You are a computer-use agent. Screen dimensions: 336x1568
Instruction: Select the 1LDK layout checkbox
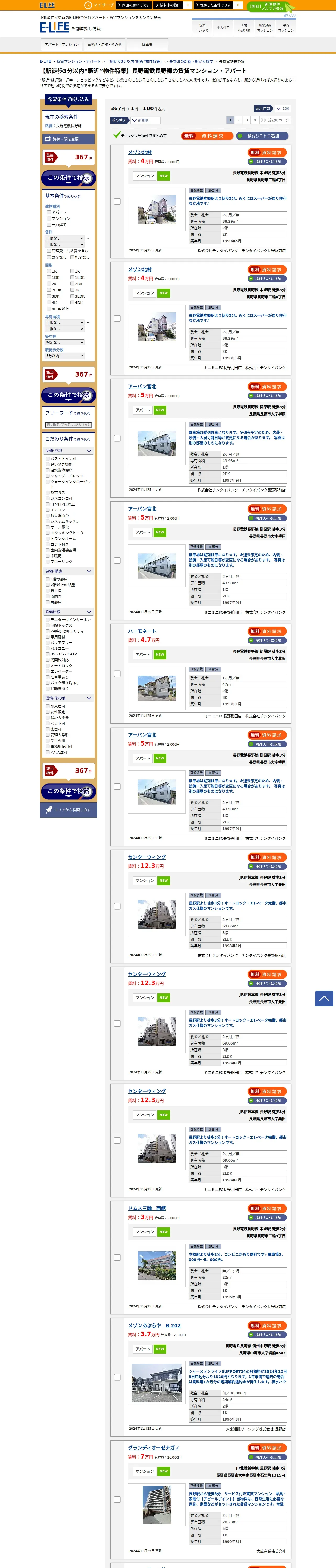pyautogui.click(x=72, y=278)
